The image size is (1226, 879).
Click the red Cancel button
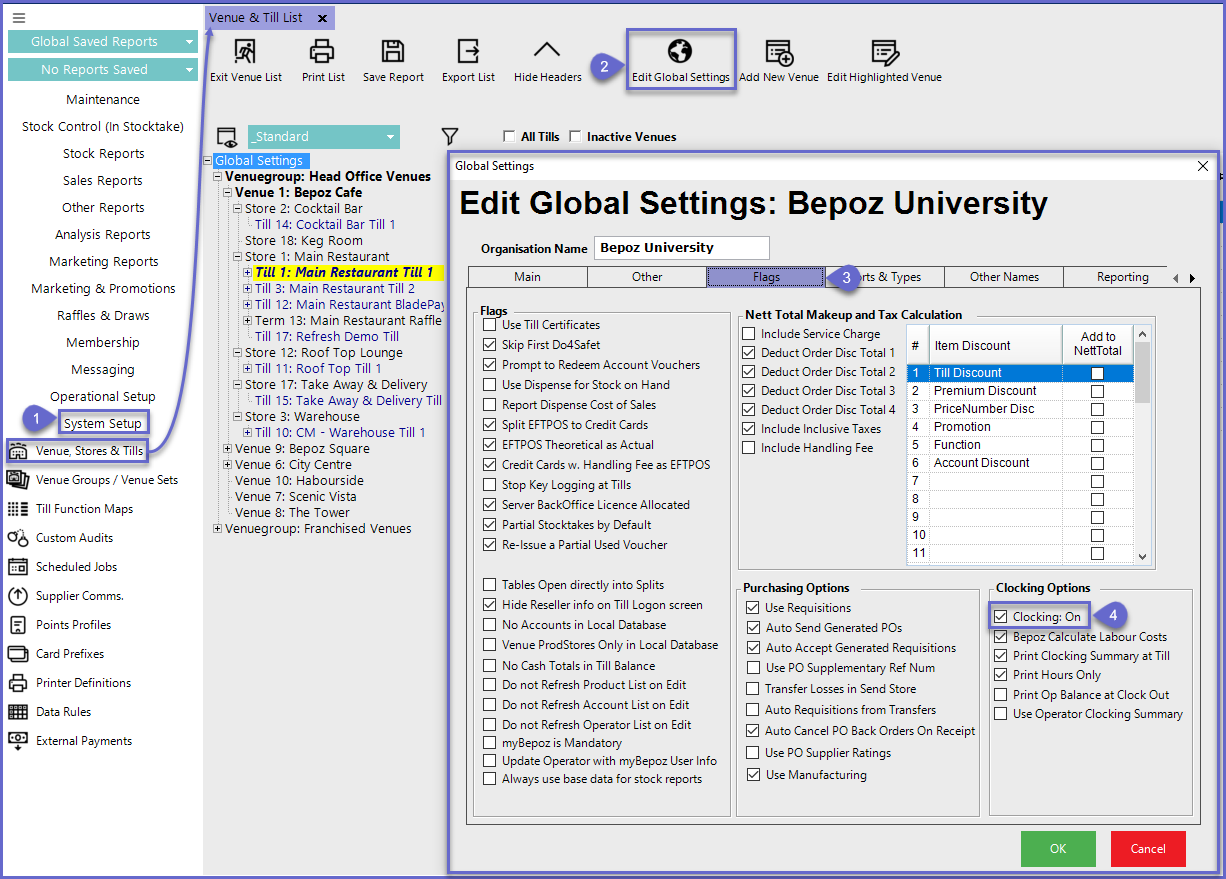coord(1148,849)
